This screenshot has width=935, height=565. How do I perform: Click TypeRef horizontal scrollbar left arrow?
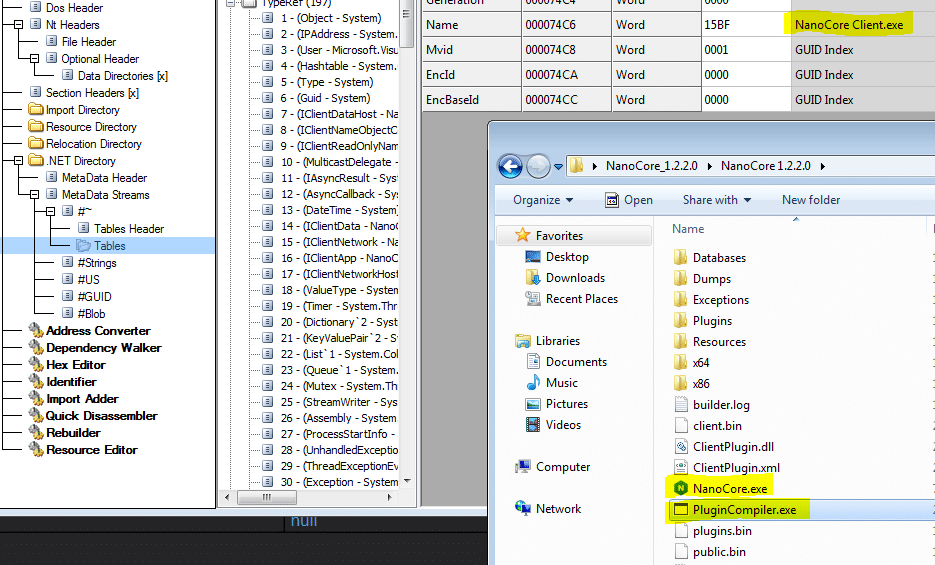pos(227,497)
